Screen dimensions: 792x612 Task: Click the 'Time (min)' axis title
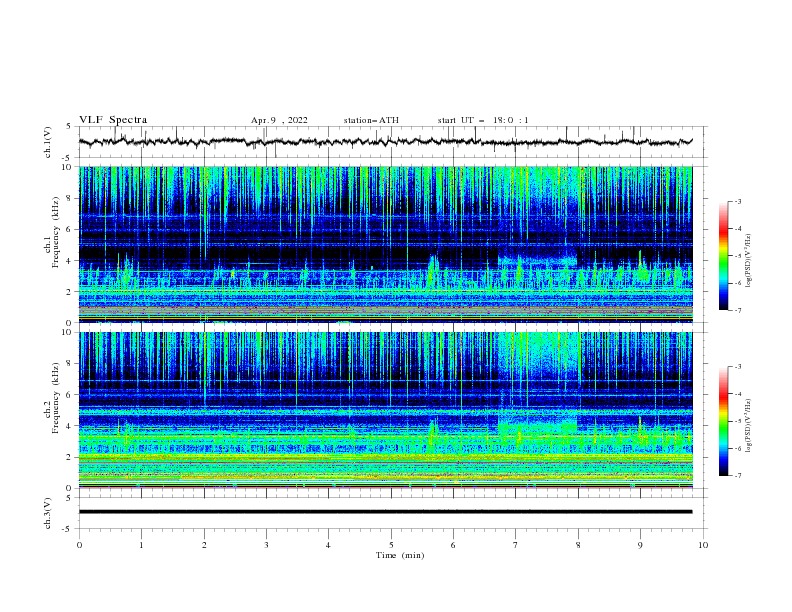tap(400, 555)
